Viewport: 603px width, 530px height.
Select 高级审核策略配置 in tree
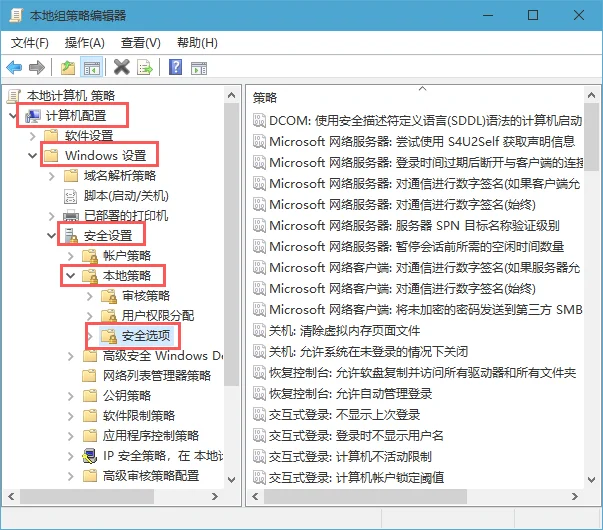tap(151, 476)
